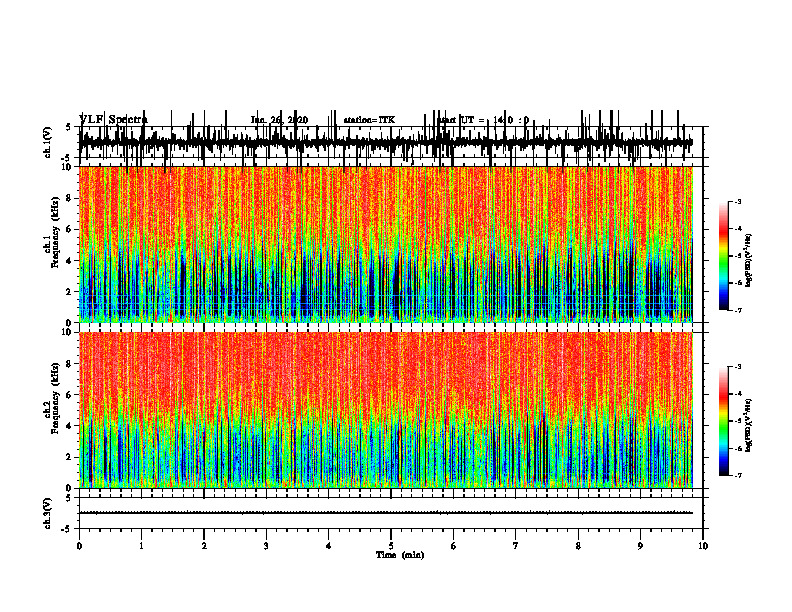Screen dimensions: 792x612
Task: Click the ch.2 colorbar's "log(PSD)" label
Action: coord(749,425)
